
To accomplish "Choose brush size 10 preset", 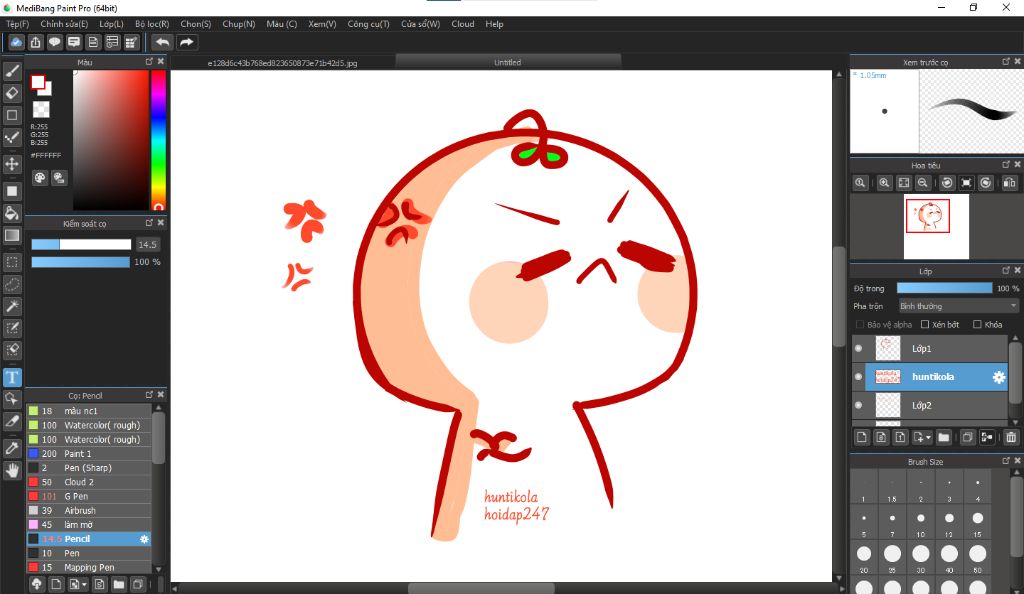I will 920,522.
